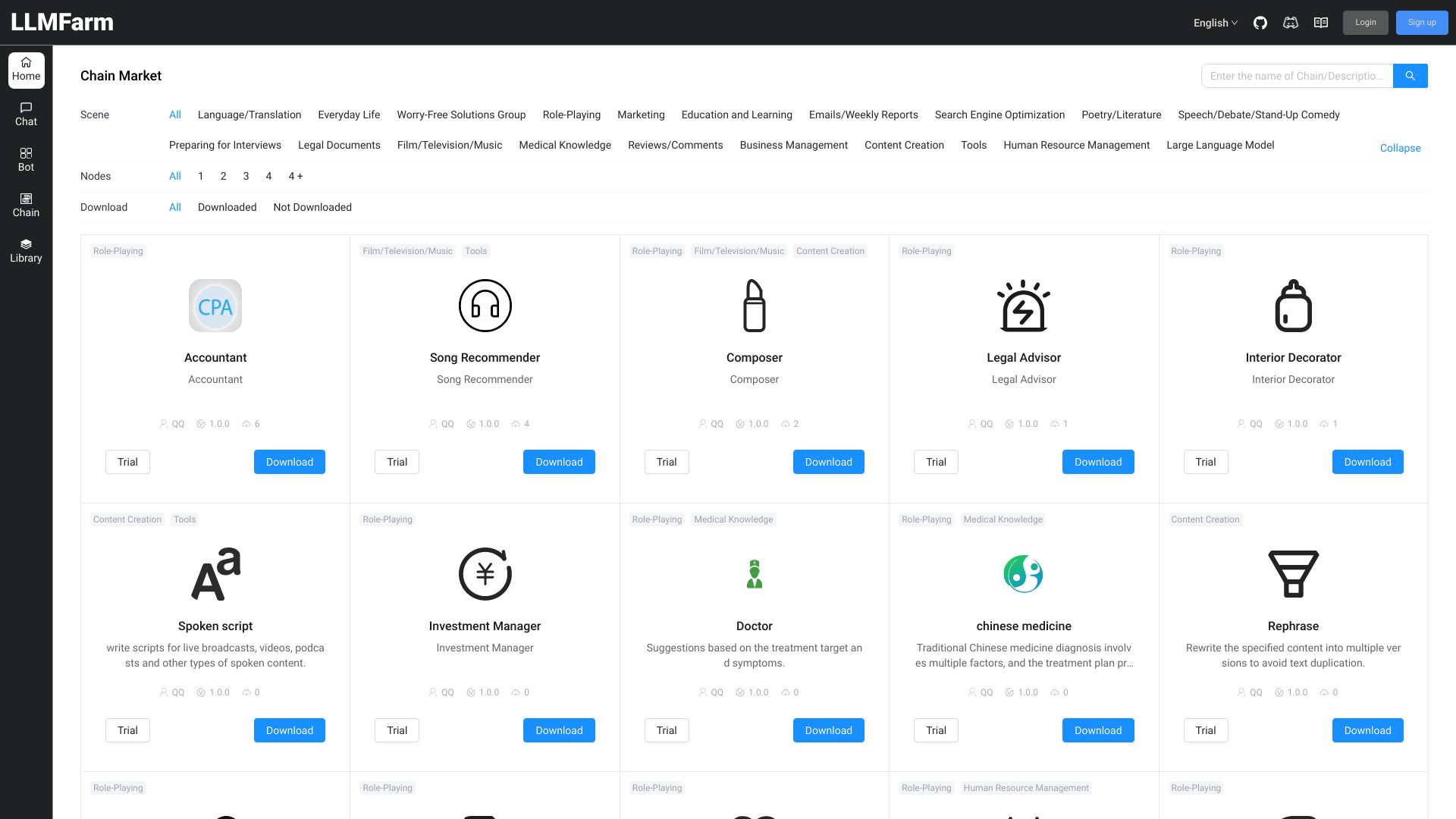Open the GitHub repository icon in header
1456x819 pixels.
point(1260,23)
